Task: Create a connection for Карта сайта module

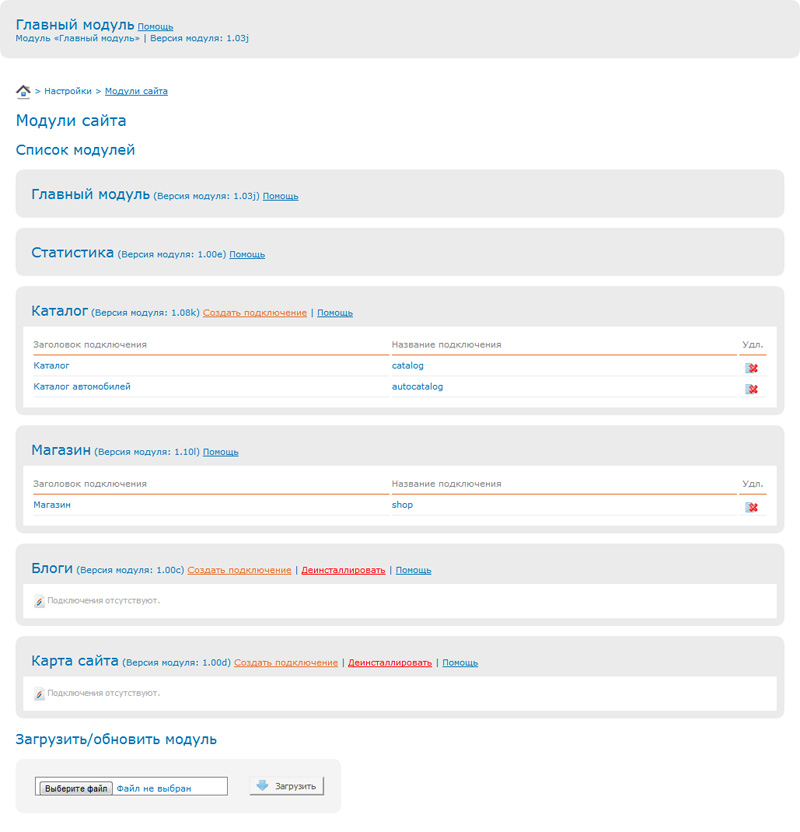Action: coord(286,663)
